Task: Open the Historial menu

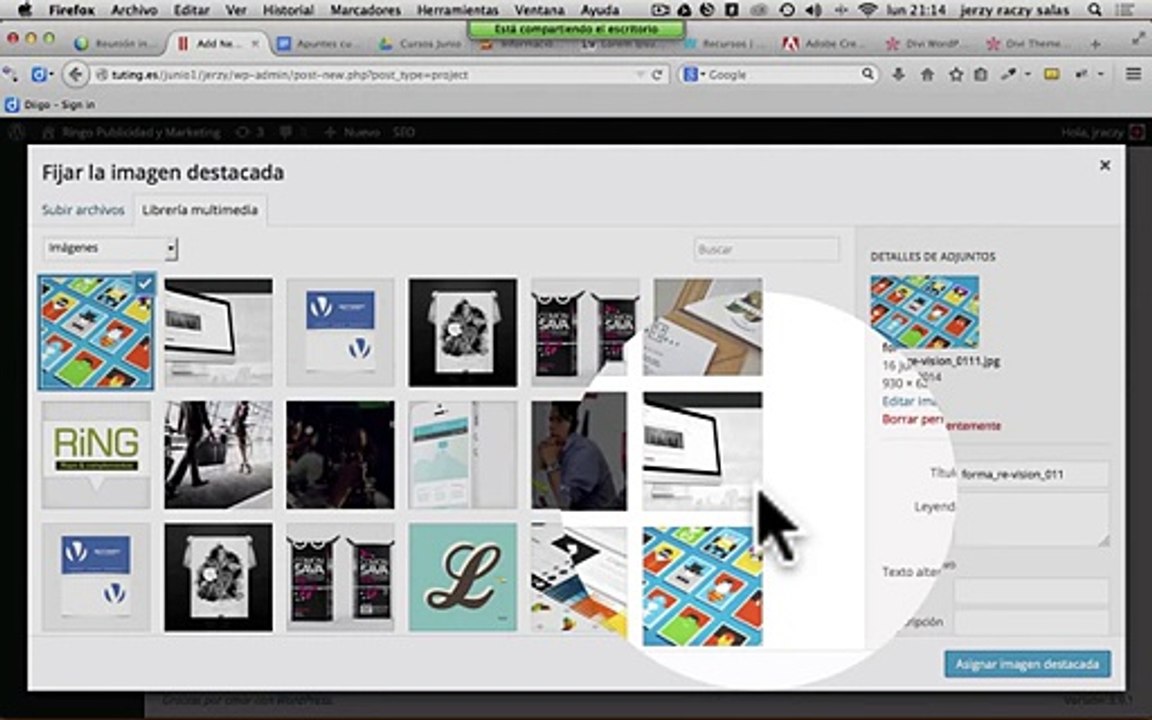Action: (288, 10)
